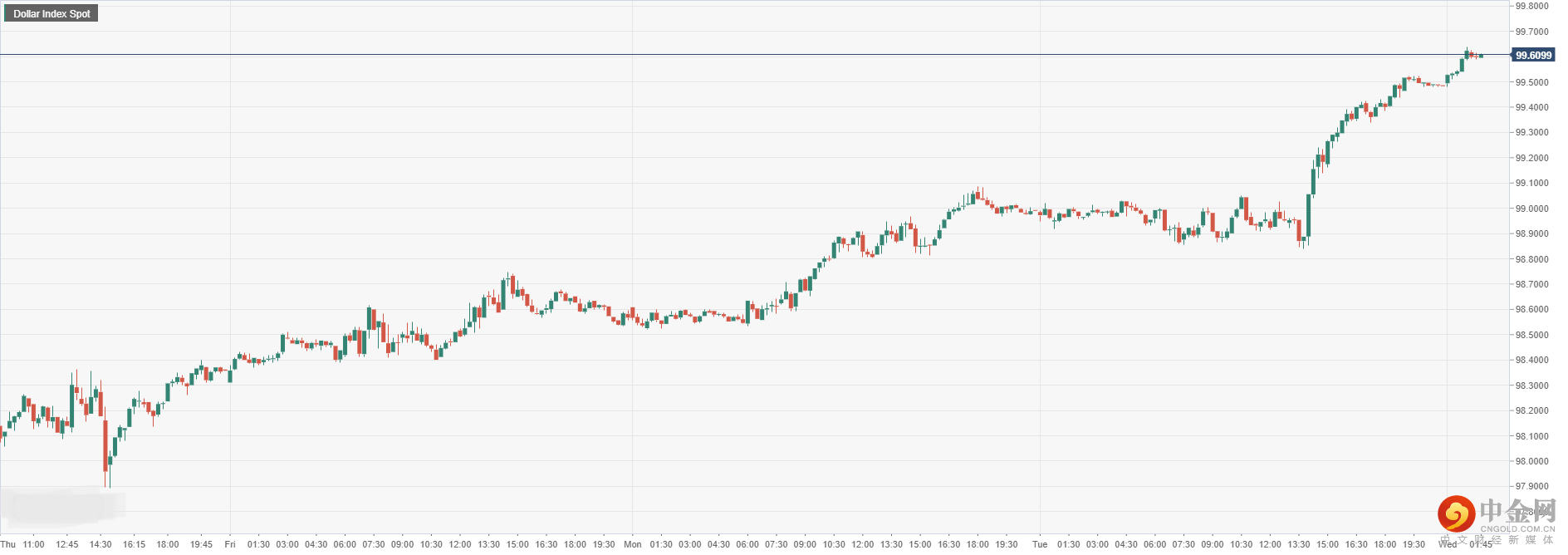The width and height of the screenshot is (1568, 555).
Task: Click the 19:45 time axis label
Action: click(202, 544)
